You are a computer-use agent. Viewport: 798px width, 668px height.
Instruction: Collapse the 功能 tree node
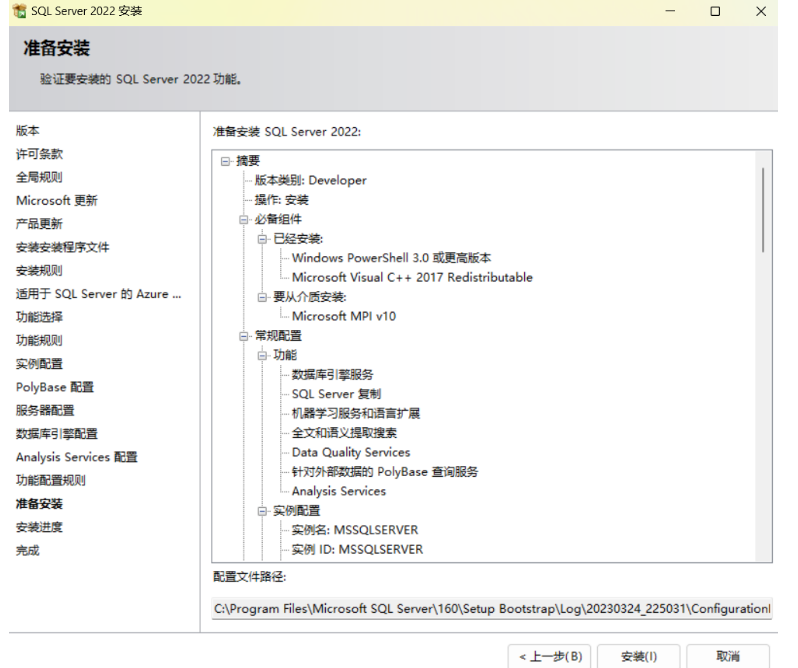tap(263, 355)
